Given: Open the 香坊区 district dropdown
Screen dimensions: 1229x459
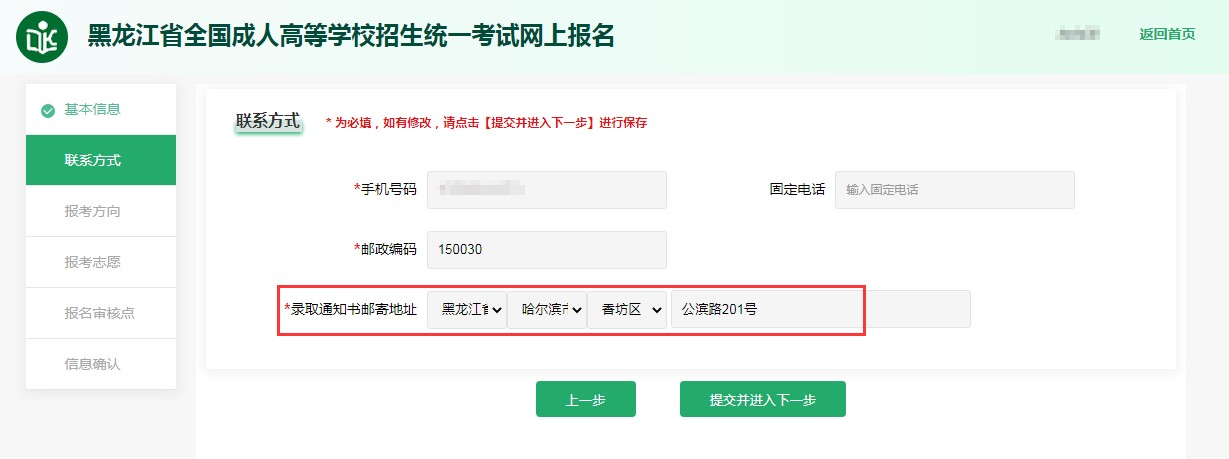Looking at the screenshot, I should tap(627, 310).
